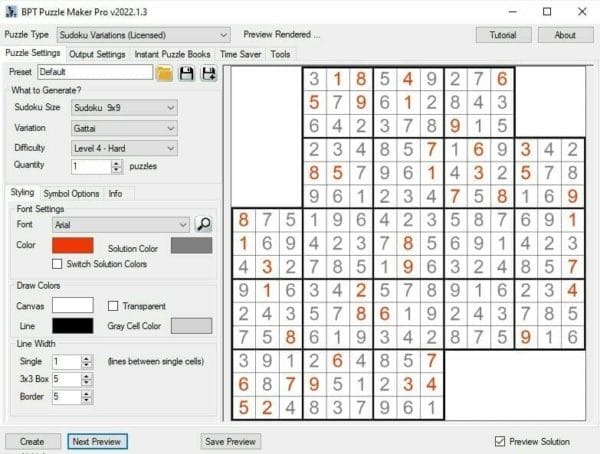Open font browser magnifier icon
This screenshot has width=600, height=454.
coord(204,224)
